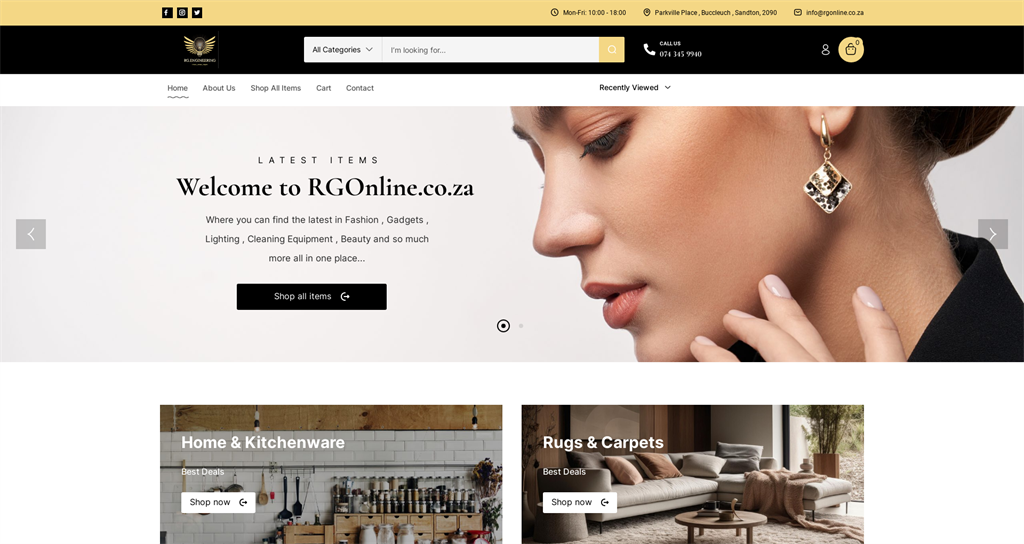Open the Shop All Items menu
Viewport: 1024px width, 544px height.
click(x=276, y=88)
